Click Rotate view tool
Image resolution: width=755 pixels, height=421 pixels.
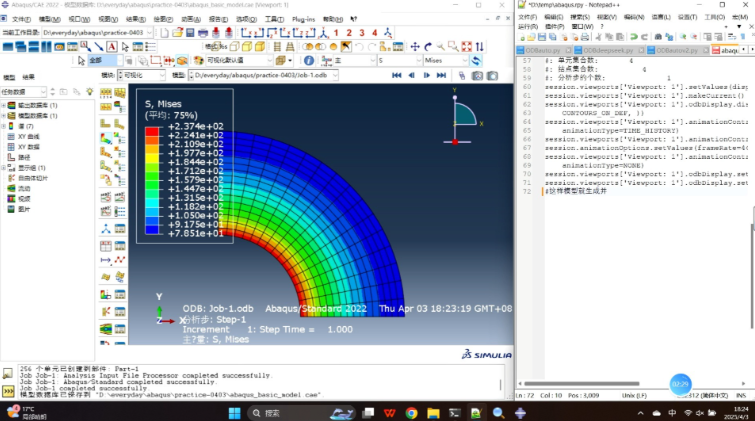[428, 47]
